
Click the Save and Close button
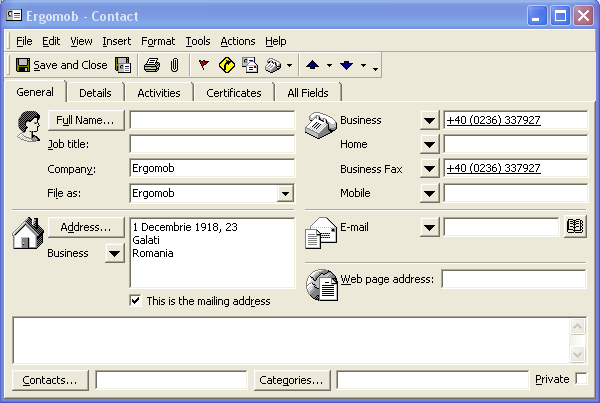point(62,65)
